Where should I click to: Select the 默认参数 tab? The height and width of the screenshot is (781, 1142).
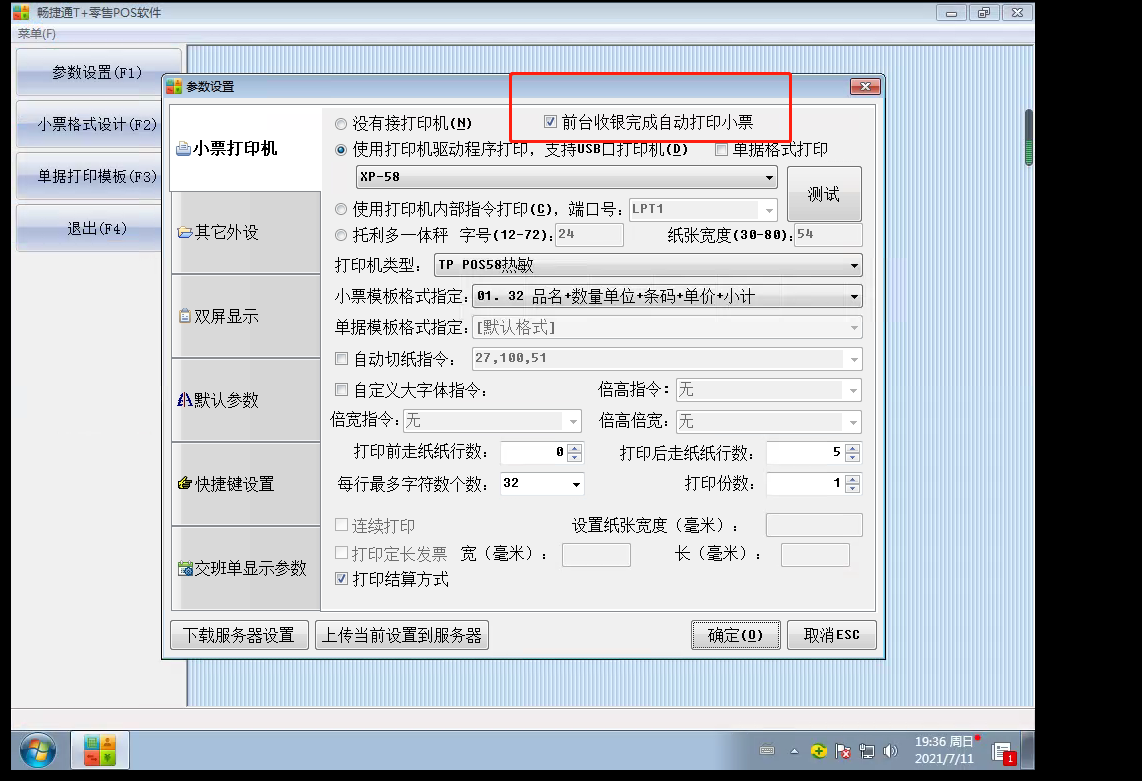click(245, 400)
